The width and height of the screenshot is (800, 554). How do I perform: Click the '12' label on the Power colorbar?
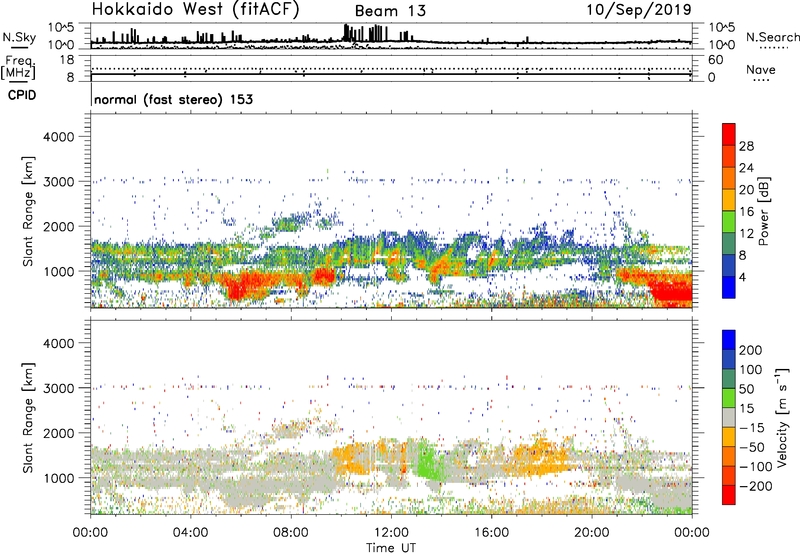click(x=746, y=234)
